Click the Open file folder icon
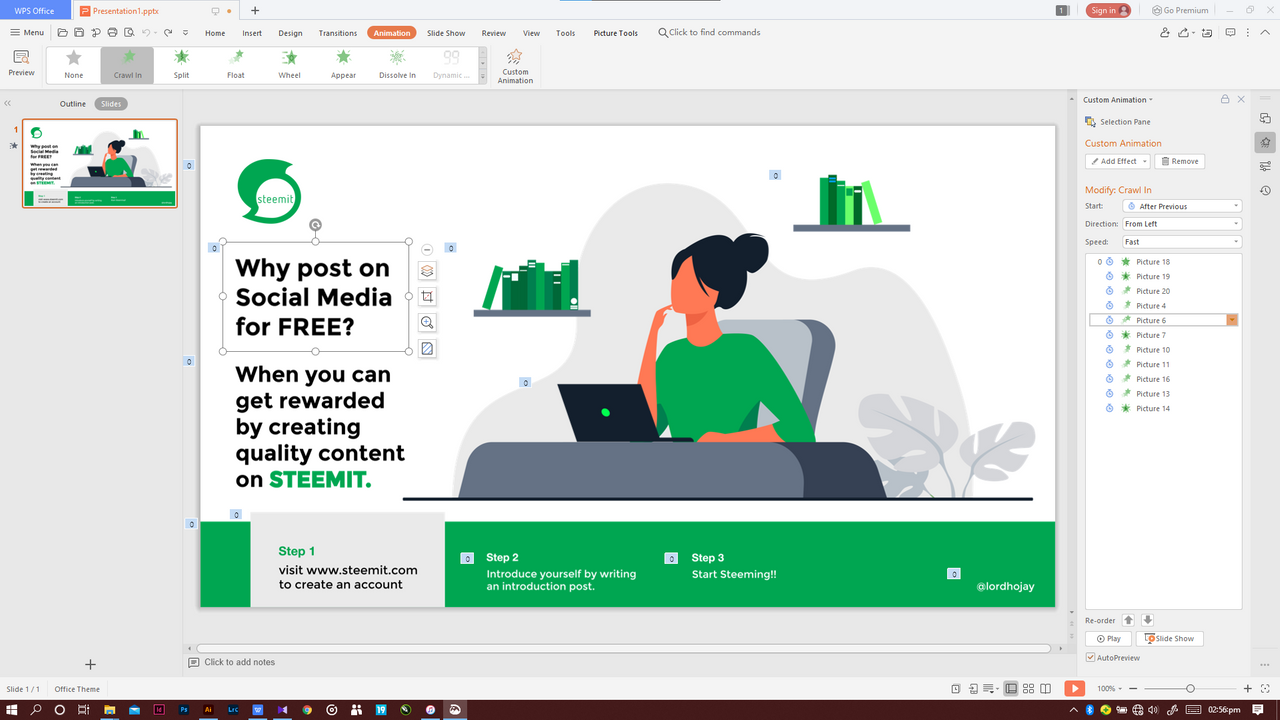Screen dimensions: 1280x720 tap(63, 33)
